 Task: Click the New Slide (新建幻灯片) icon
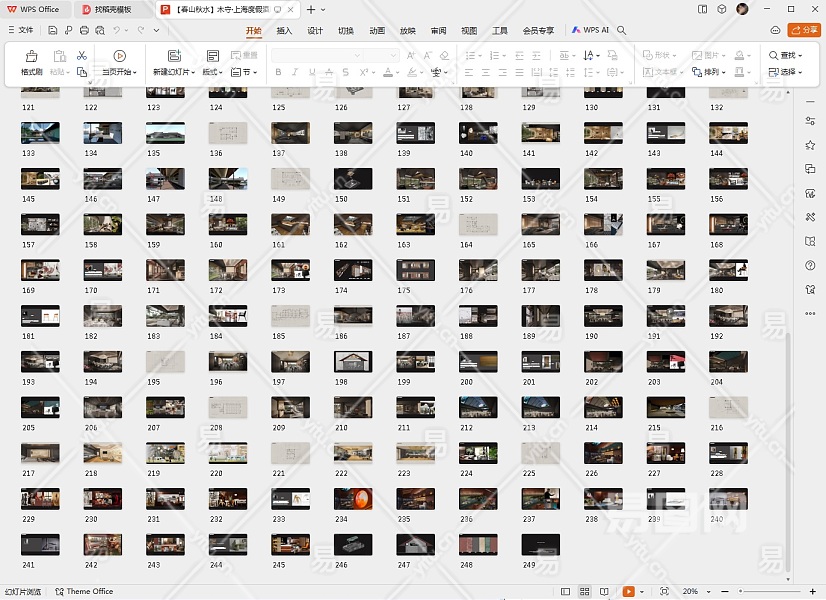click(174, 57)
